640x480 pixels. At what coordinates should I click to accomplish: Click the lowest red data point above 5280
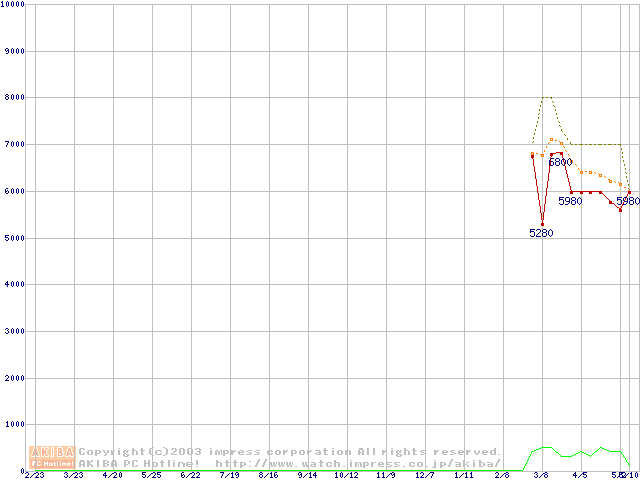pyautogui.click(x=542, y=224)
